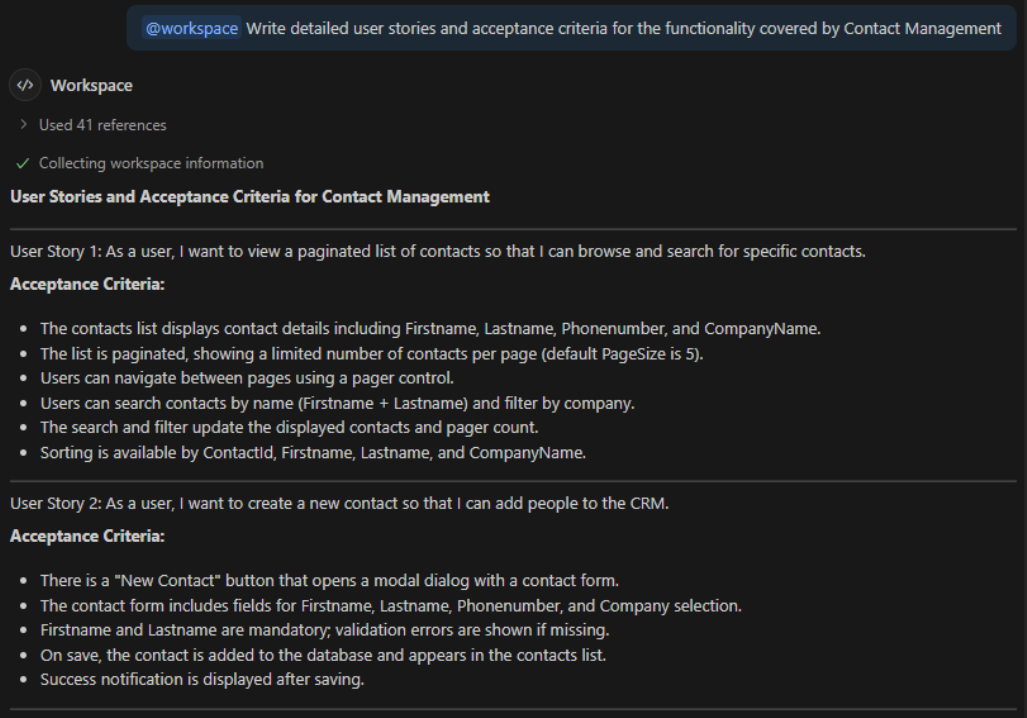Select the Collecting workspace information status text
1027x718 pixels.
(151, 163)
